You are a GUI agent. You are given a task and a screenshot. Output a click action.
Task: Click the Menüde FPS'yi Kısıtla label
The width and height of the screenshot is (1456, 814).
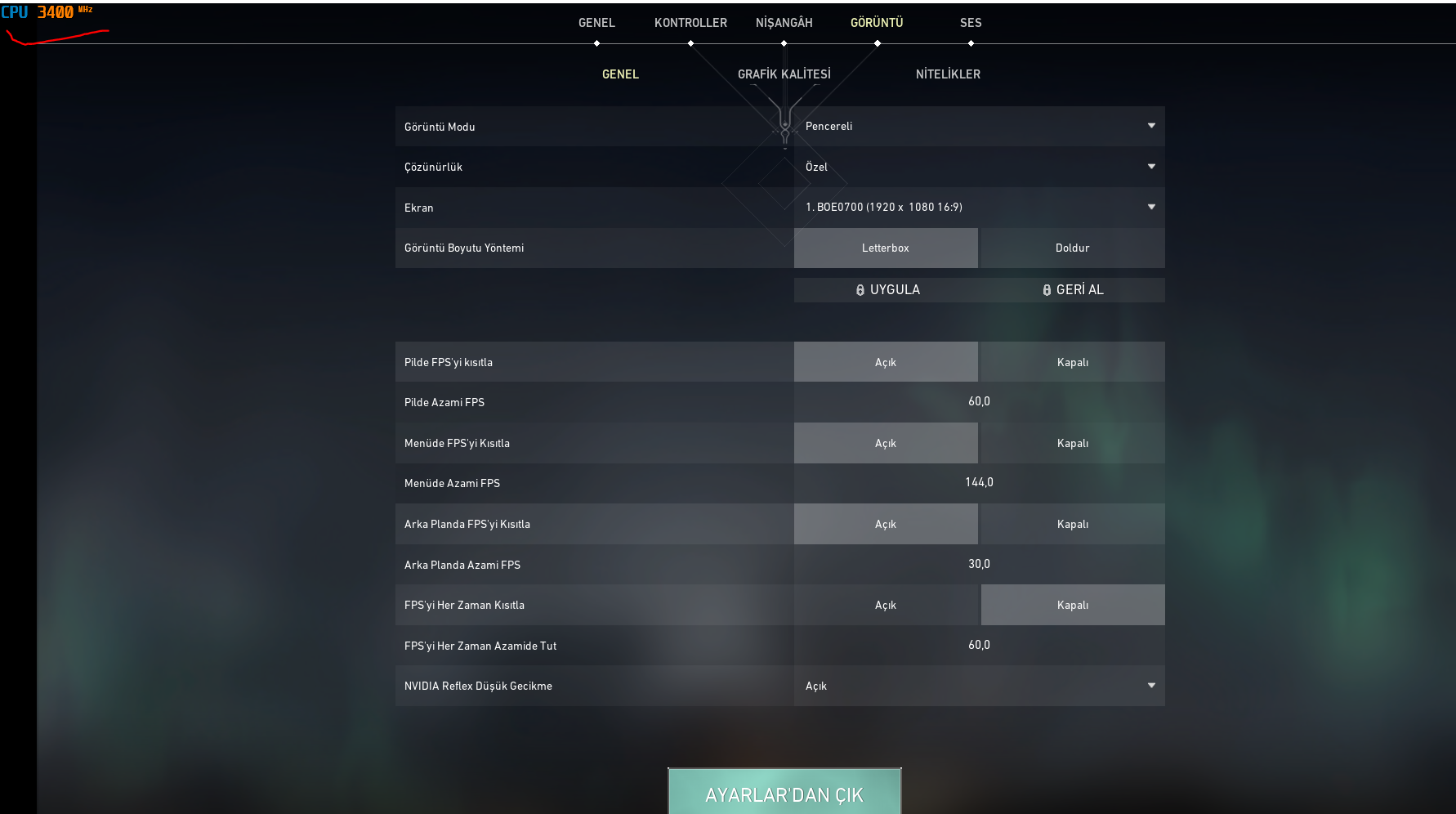[x=457, y=443]
